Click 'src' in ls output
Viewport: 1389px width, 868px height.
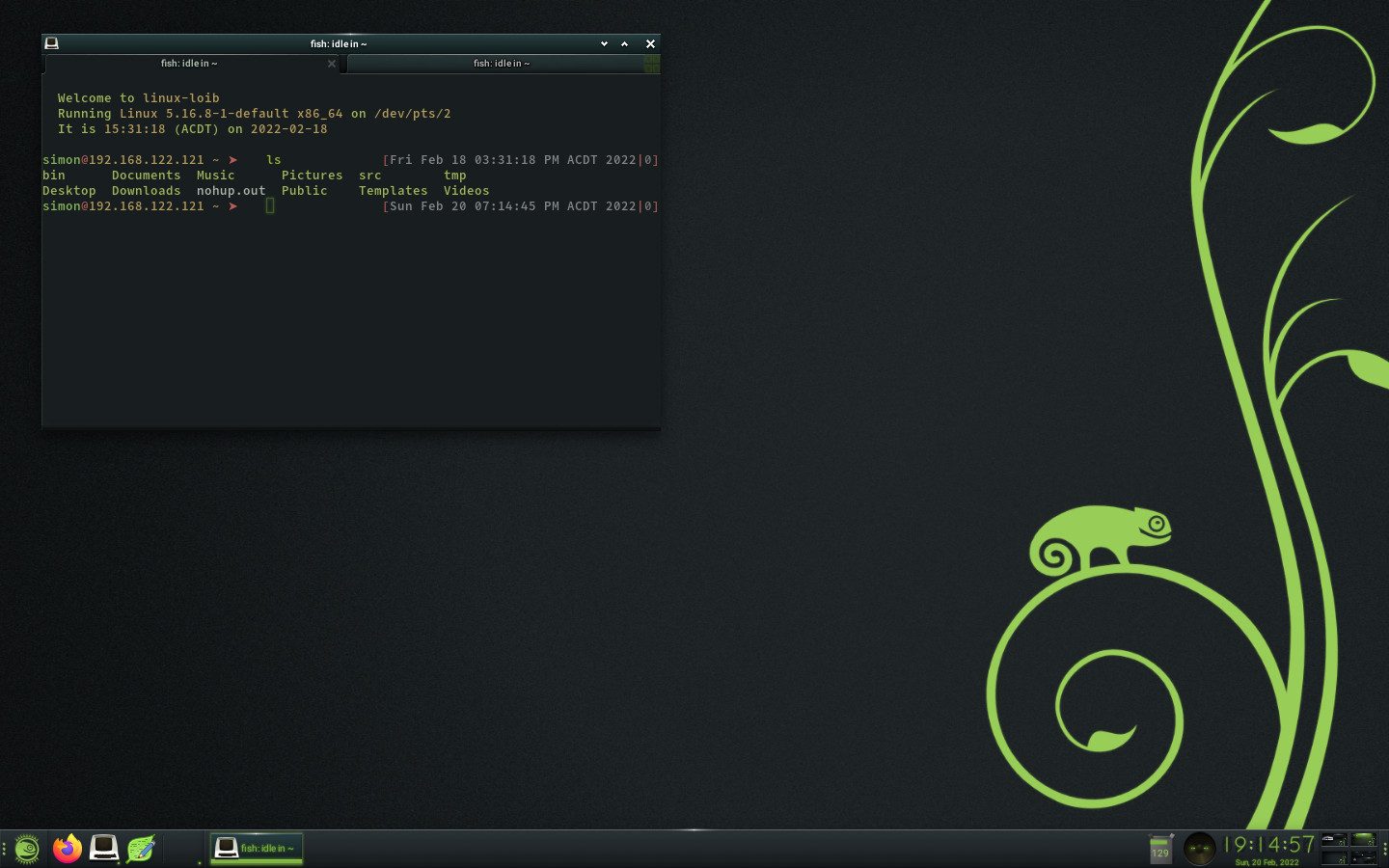pyautogui.click(x=370, y=176)
